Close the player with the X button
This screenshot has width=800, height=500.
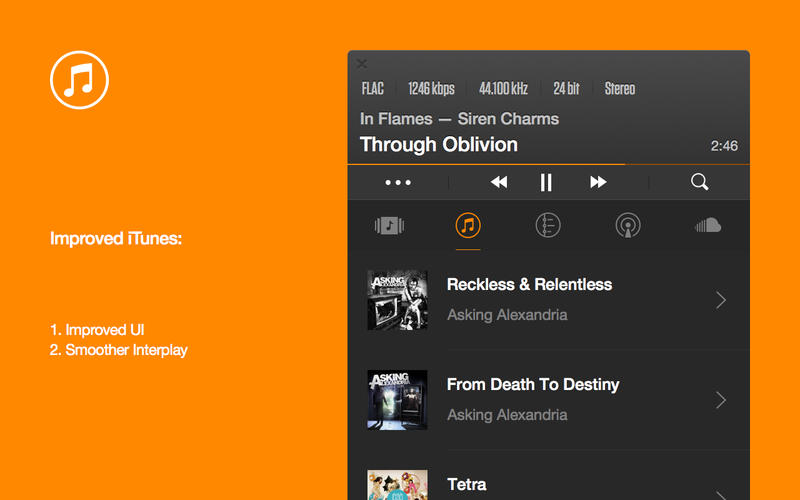[x=362, y=64]
